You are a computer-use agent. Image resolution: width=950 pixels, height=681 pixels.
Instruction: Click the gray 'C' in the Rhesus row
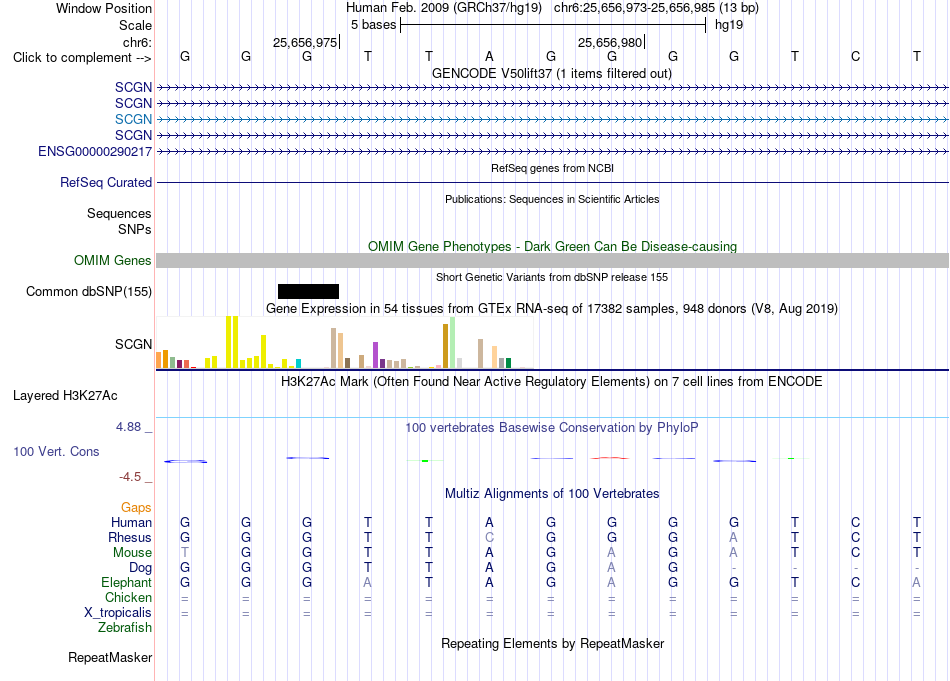tap(490, 537)
